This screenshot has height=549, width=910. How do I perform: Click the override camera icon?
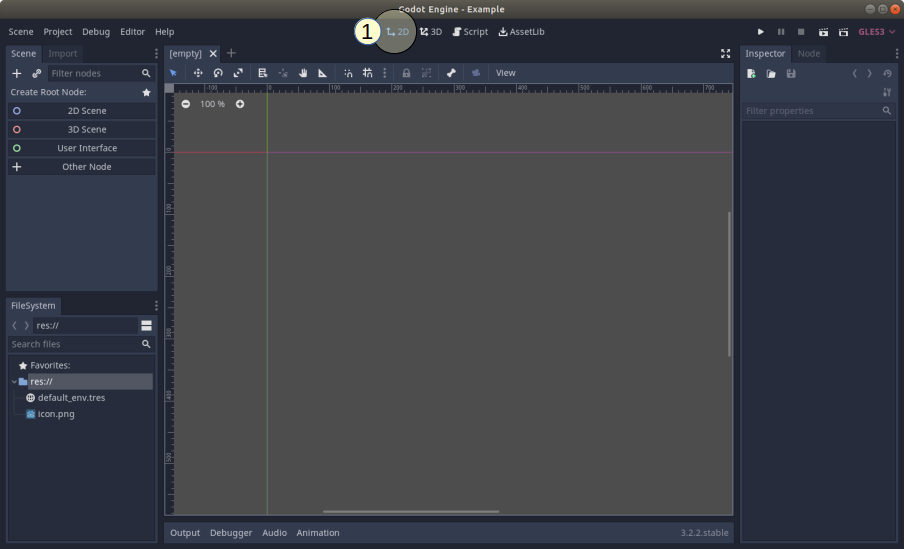[x=476, y=73]
